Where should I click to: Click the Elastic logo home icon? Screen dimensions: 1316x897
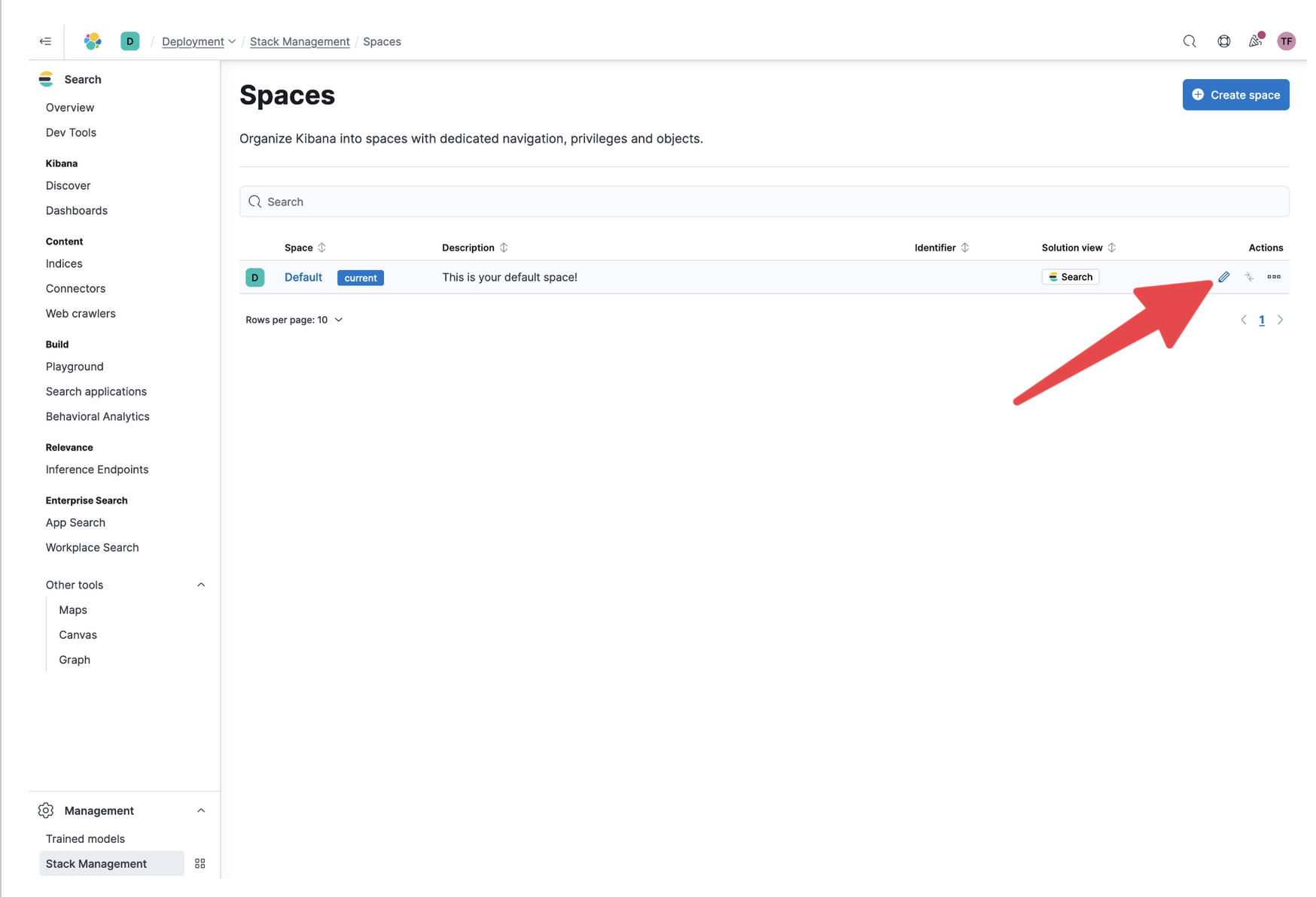[x=93, y=41]
